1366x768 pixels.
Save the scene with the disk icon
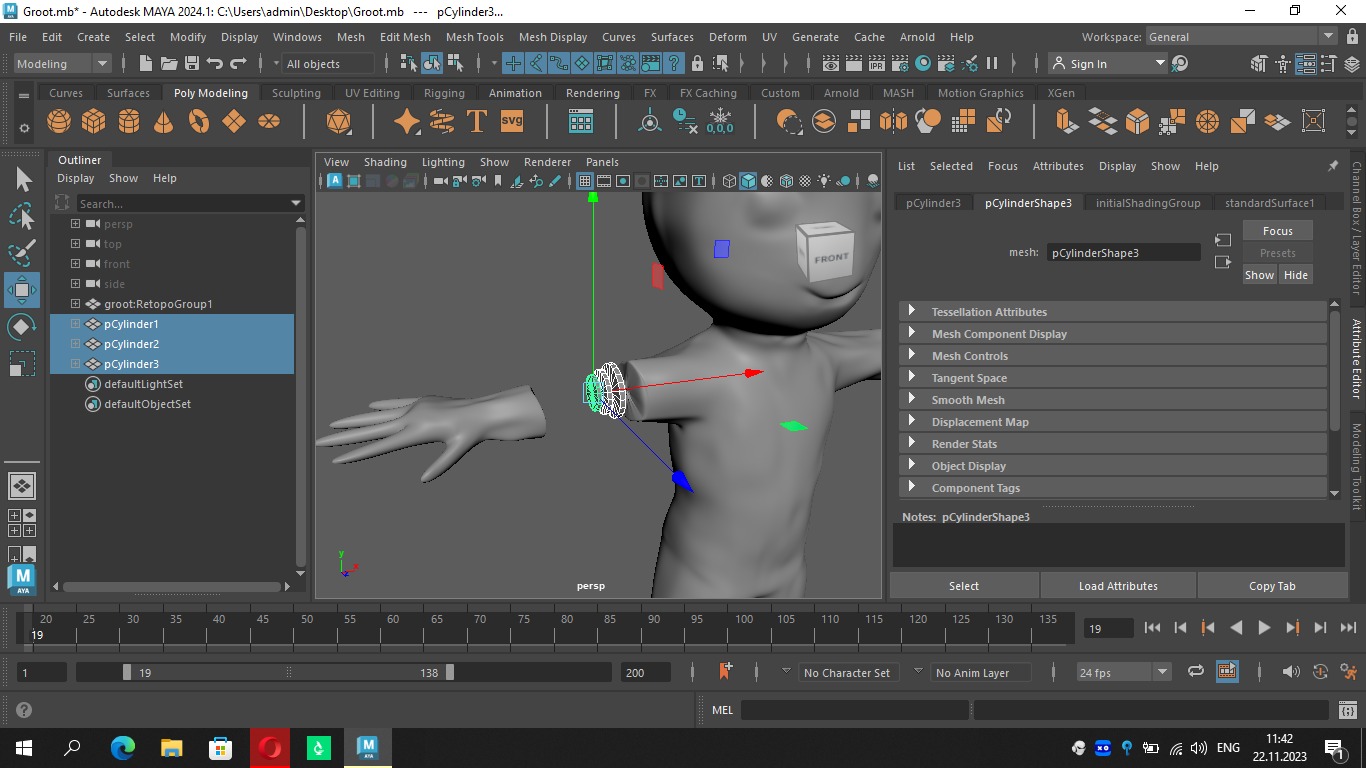(x=191, y=63)
